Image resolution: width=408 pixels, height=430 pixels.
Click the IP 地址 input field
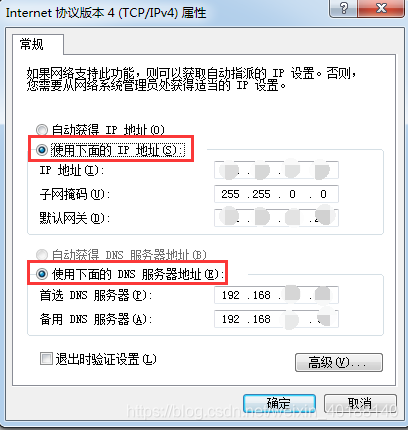276,170
